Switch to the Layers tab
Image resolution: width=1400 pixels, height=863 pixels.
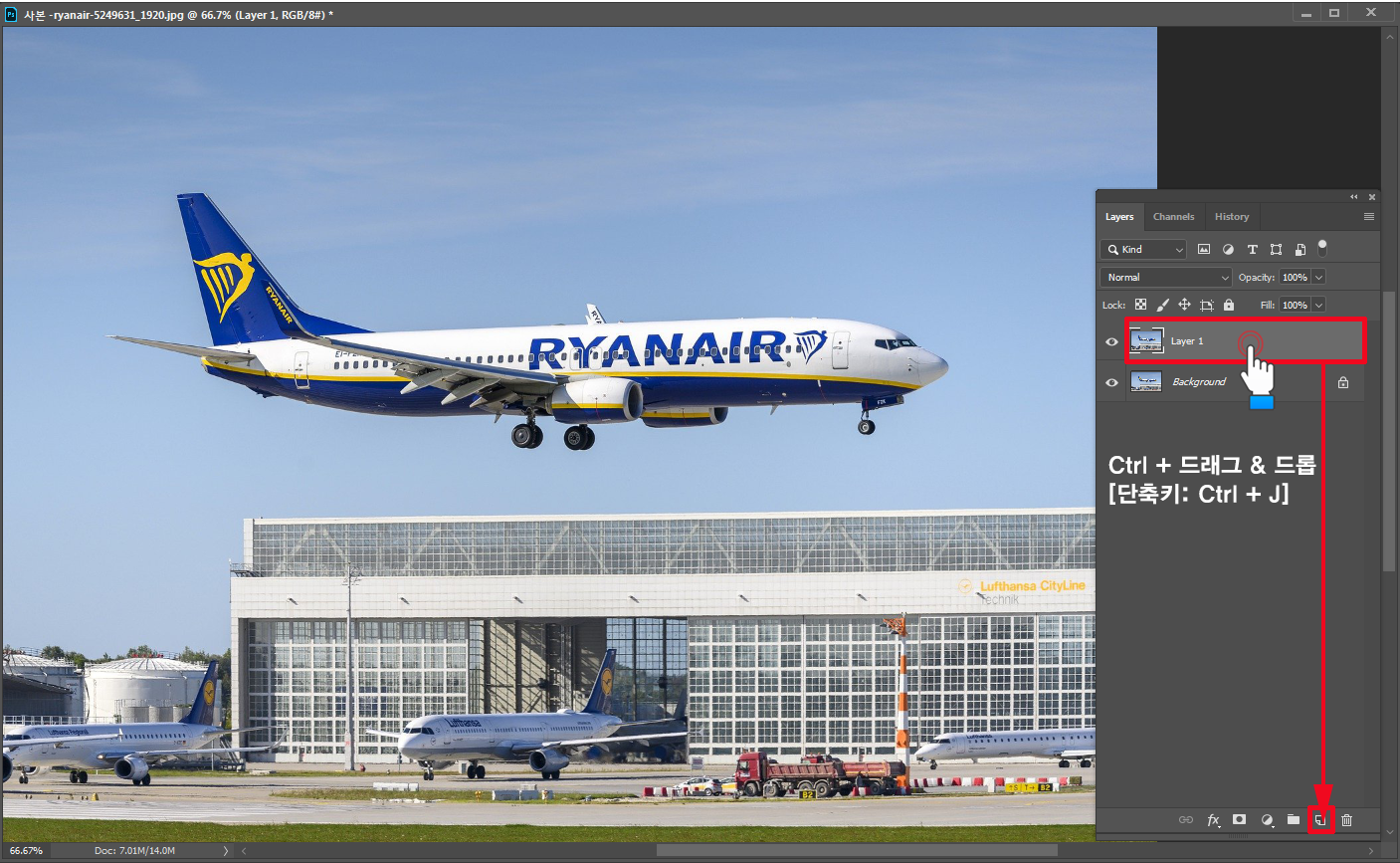click(1119, 216)
